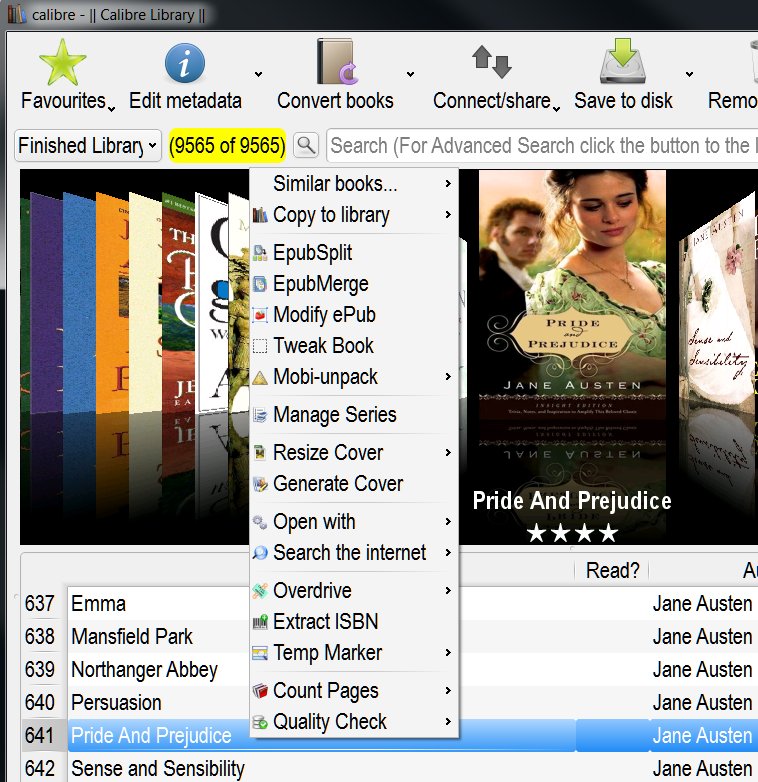Click the Resize Cover icon

(x=260, y=452)
